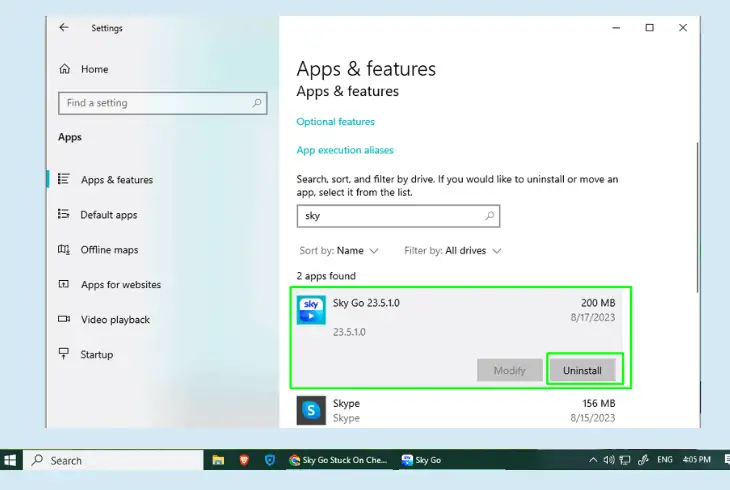730x490 pixels.
Task: Open the network tray icon
Action: click(x=625, y=460)
